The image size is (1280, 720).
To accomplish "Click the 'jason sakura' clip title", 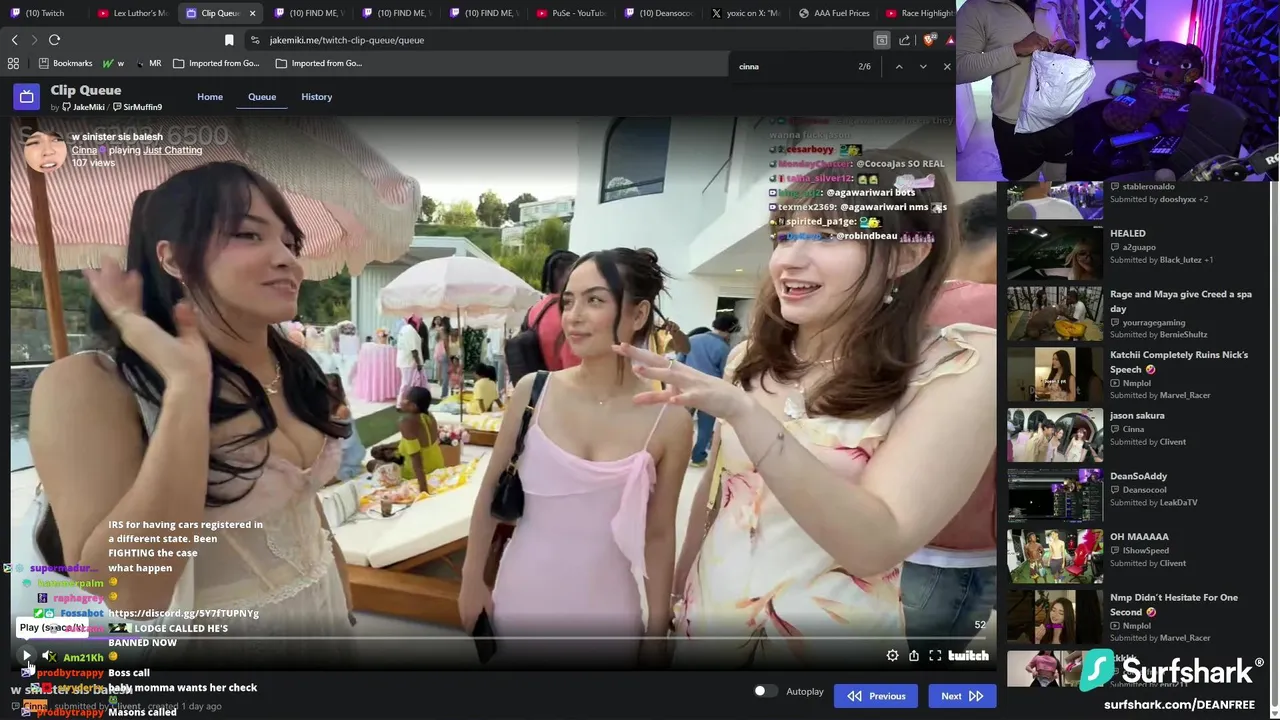I will pos(1137,415).
